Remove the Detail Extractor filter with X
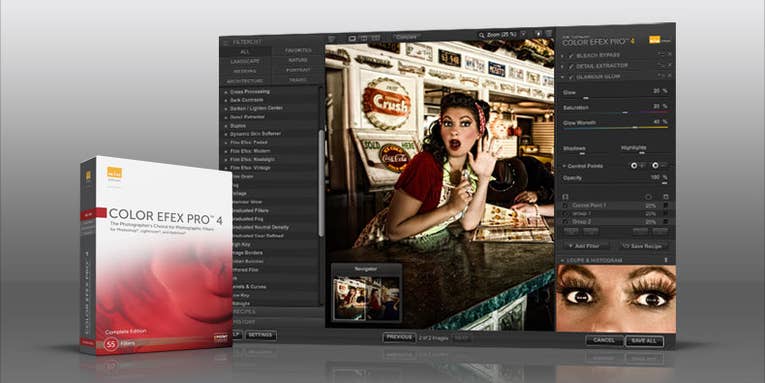The image size is (765, 383). point(669,64)
